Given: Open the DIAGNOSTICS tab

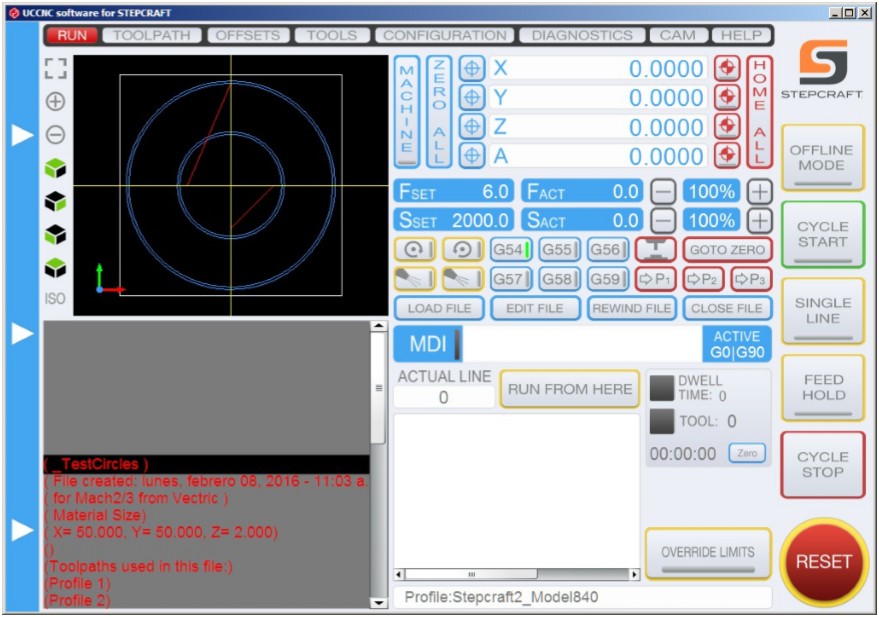Looking at the screenshot, I should [582, 35].
